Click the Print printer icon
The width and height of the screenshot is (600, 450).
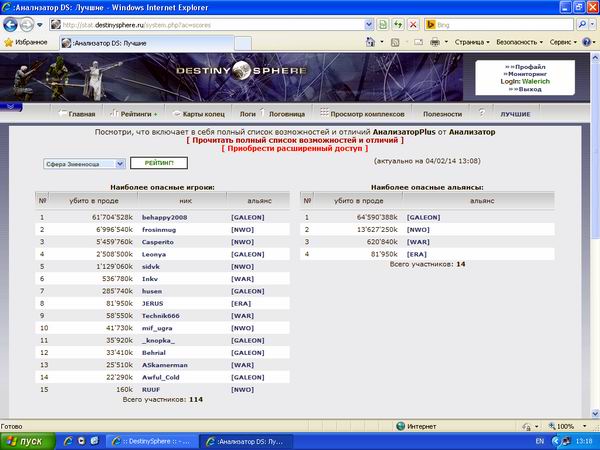pos(435,42)
